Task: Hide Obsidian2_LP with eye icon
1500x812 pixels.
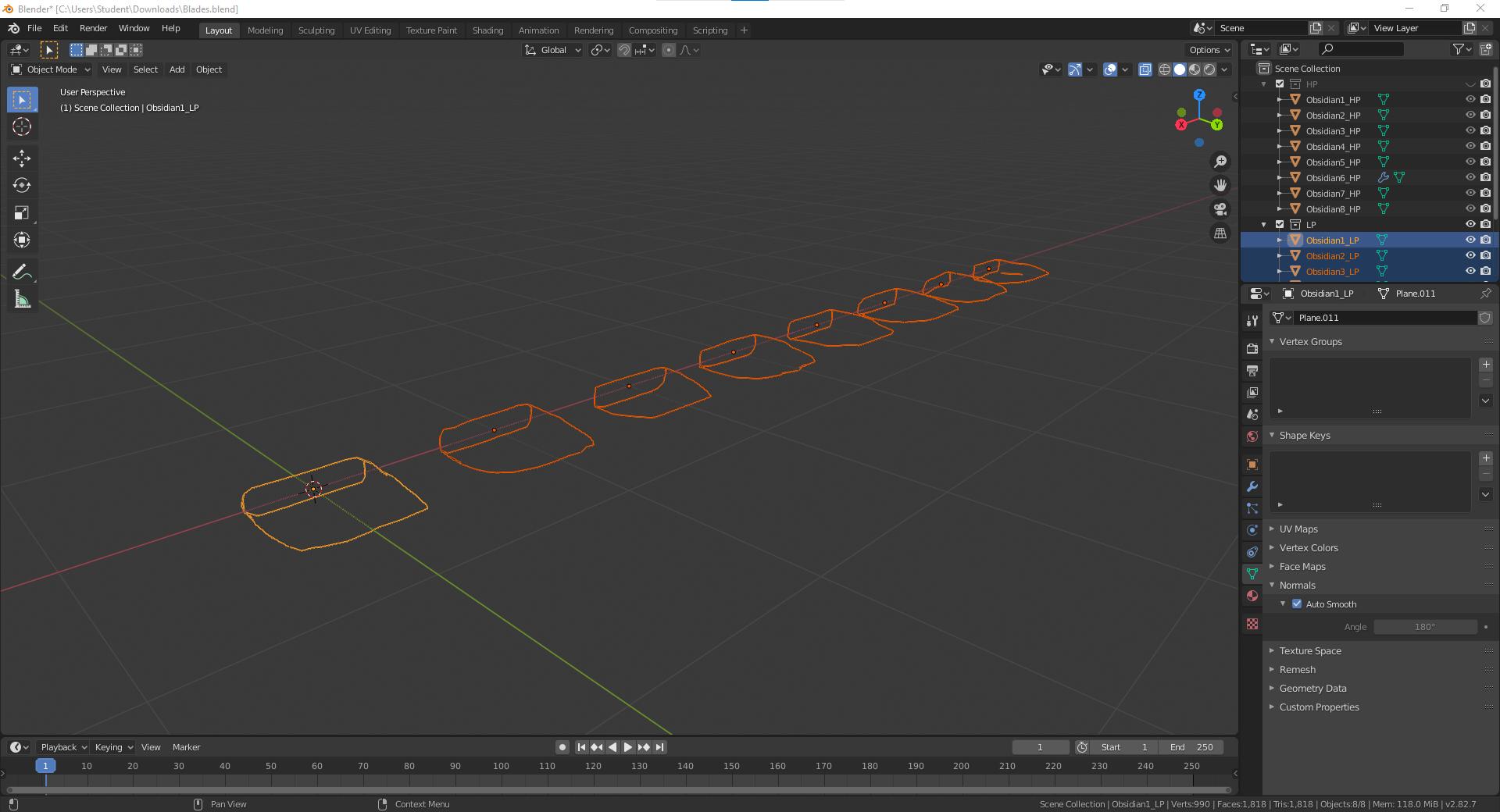Action: [x=1470, y=255]
